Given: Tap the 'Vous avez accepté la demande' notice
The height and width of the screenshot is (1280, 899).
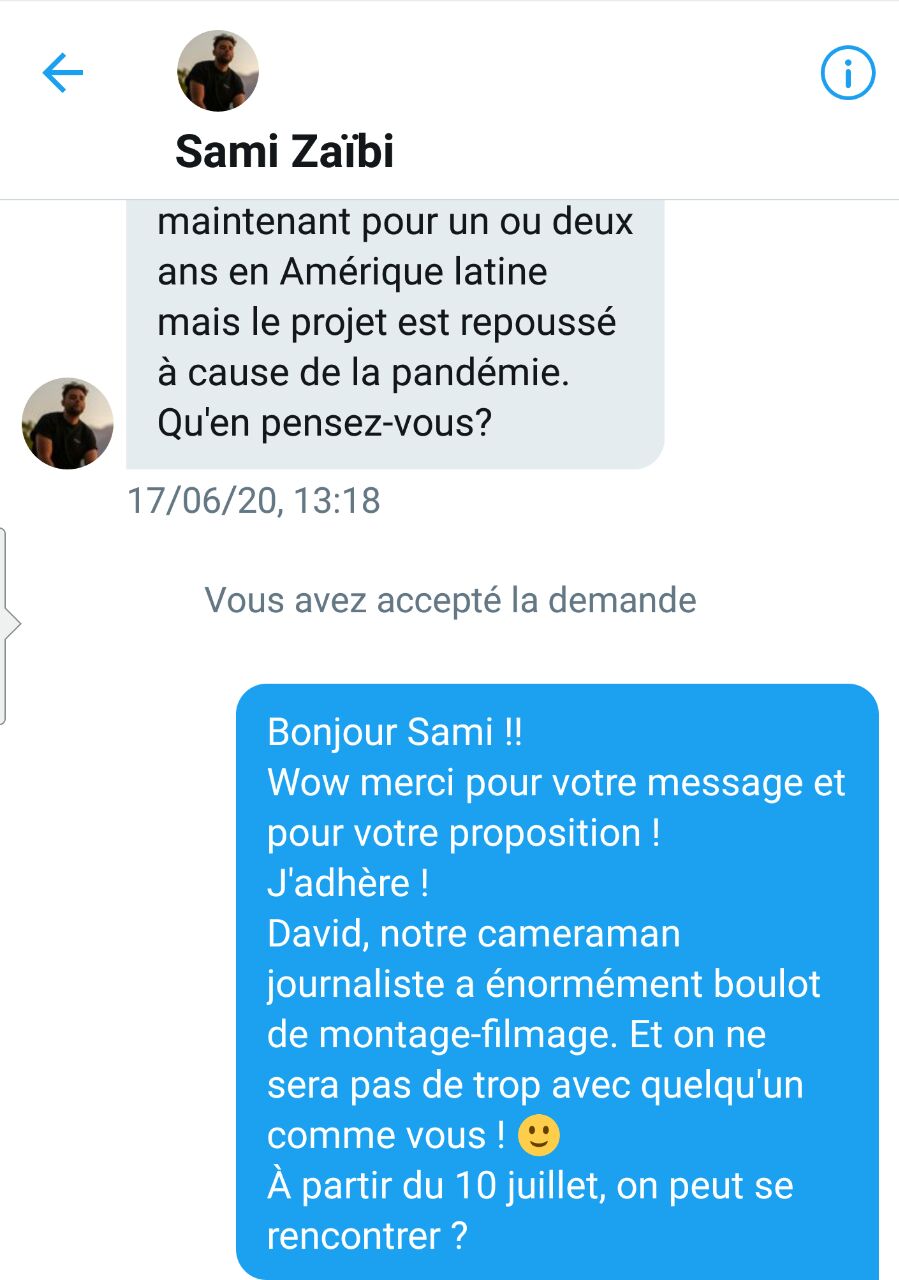Looking at the screenshot, I should pos(450,600).
